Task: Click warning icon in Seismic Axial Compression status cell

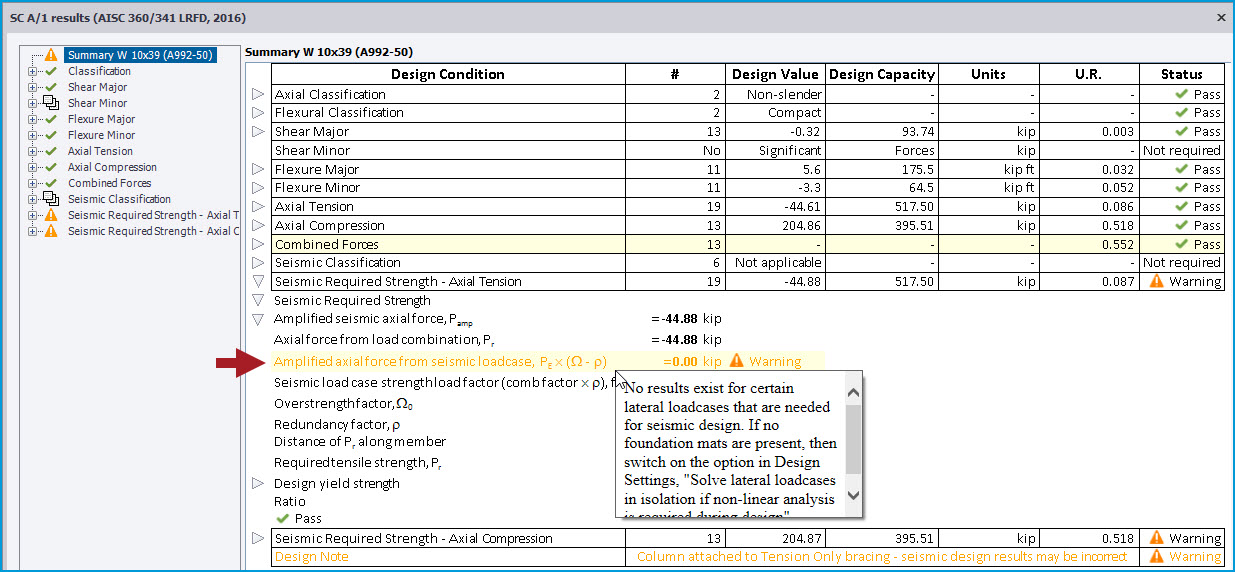Action: 1157,538
